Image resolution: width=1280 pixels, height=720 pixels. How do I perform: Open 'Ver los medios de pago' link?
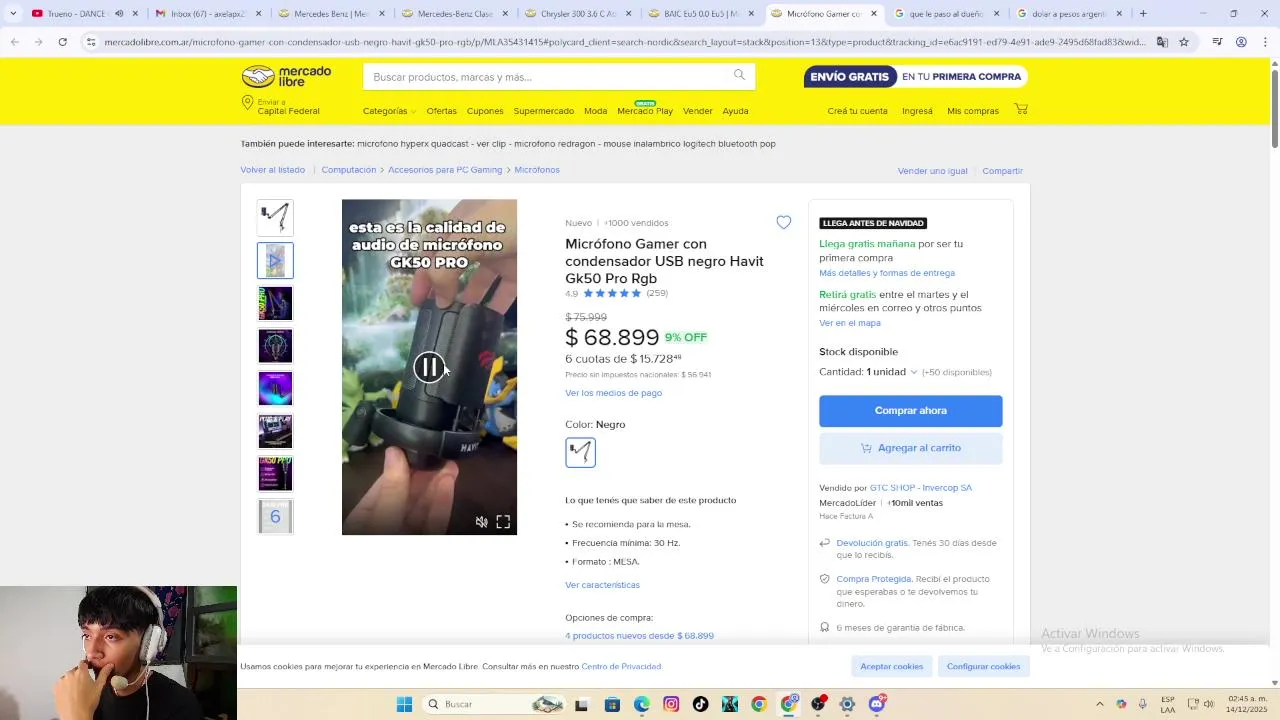[x=613, y=393]
